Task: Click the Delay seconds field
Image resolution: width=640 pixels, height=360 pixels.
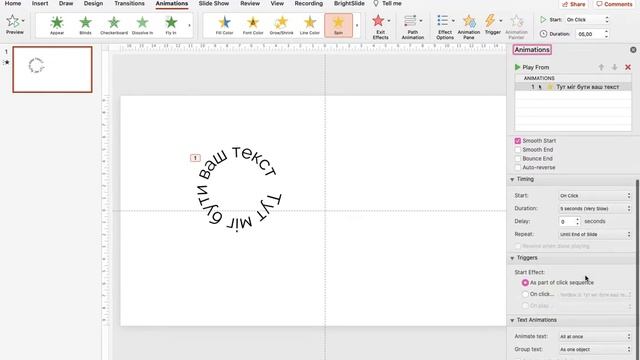Action: (567, 222)
